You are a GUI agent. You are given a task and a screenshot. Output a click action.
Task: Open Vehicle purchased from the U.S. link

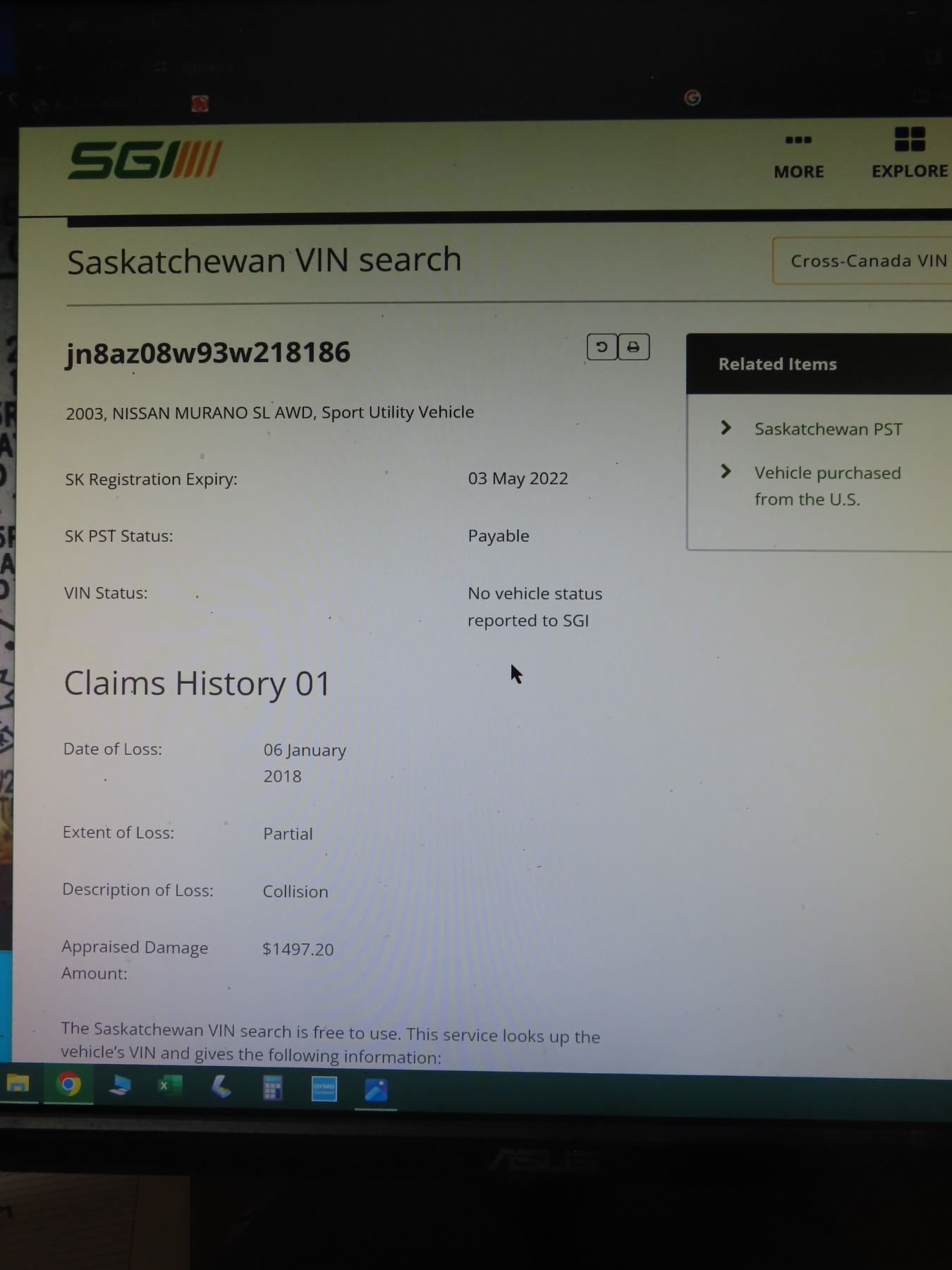826,485
